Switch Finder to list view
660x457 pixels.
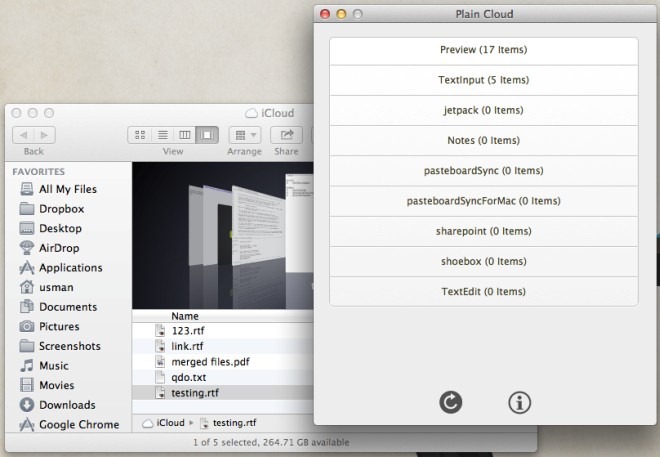pos(162,134)
